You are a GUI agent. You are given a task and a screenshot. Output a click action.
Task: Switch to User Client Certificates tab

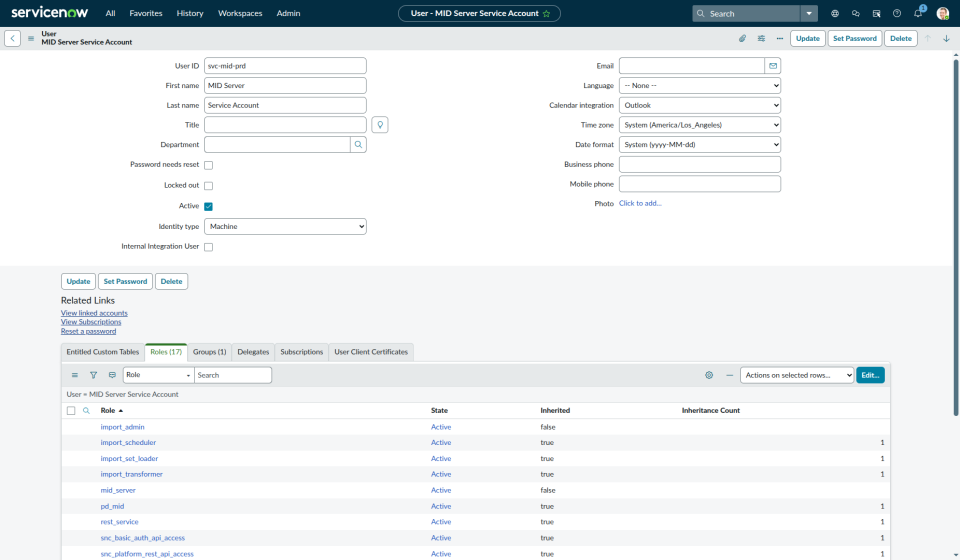[x=371, y=352]
